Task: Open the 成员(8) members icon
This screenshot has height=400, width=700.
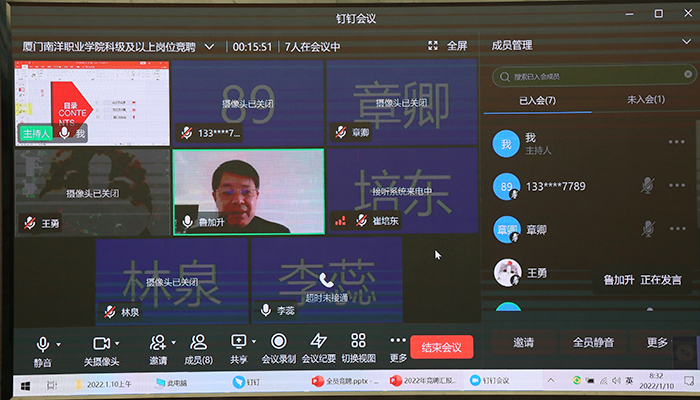Action: pos(199,342)
